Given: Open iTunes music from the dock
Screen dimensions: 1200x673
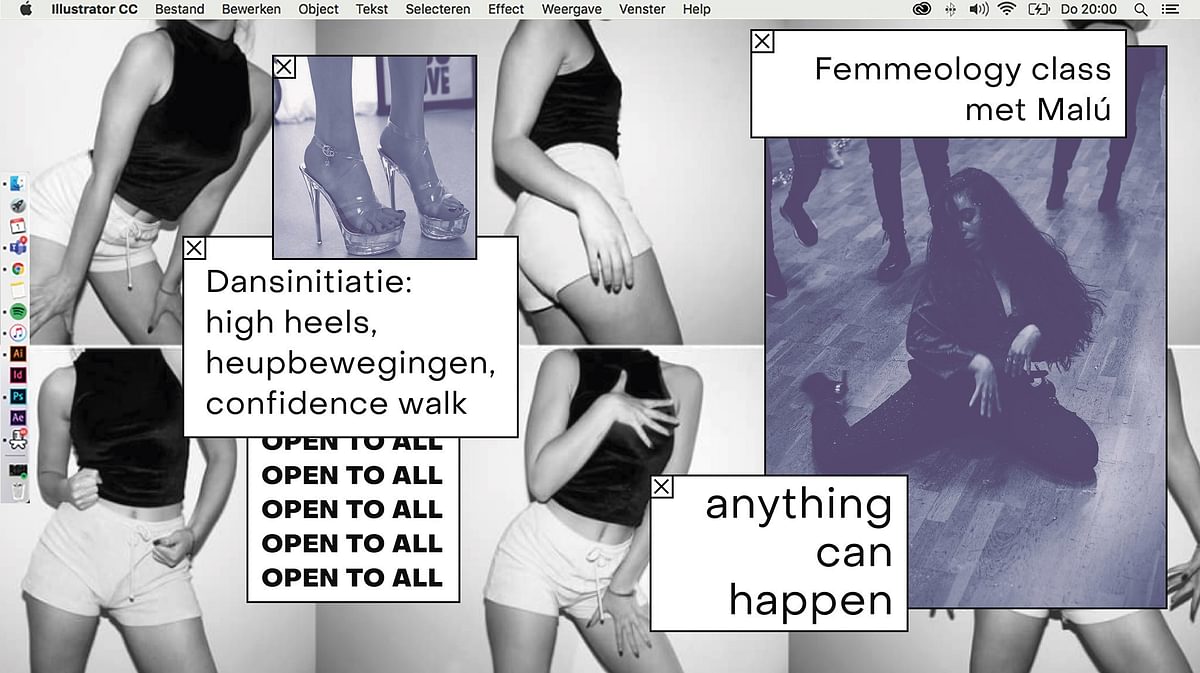Looking at the screenshot, I should 18,332.
